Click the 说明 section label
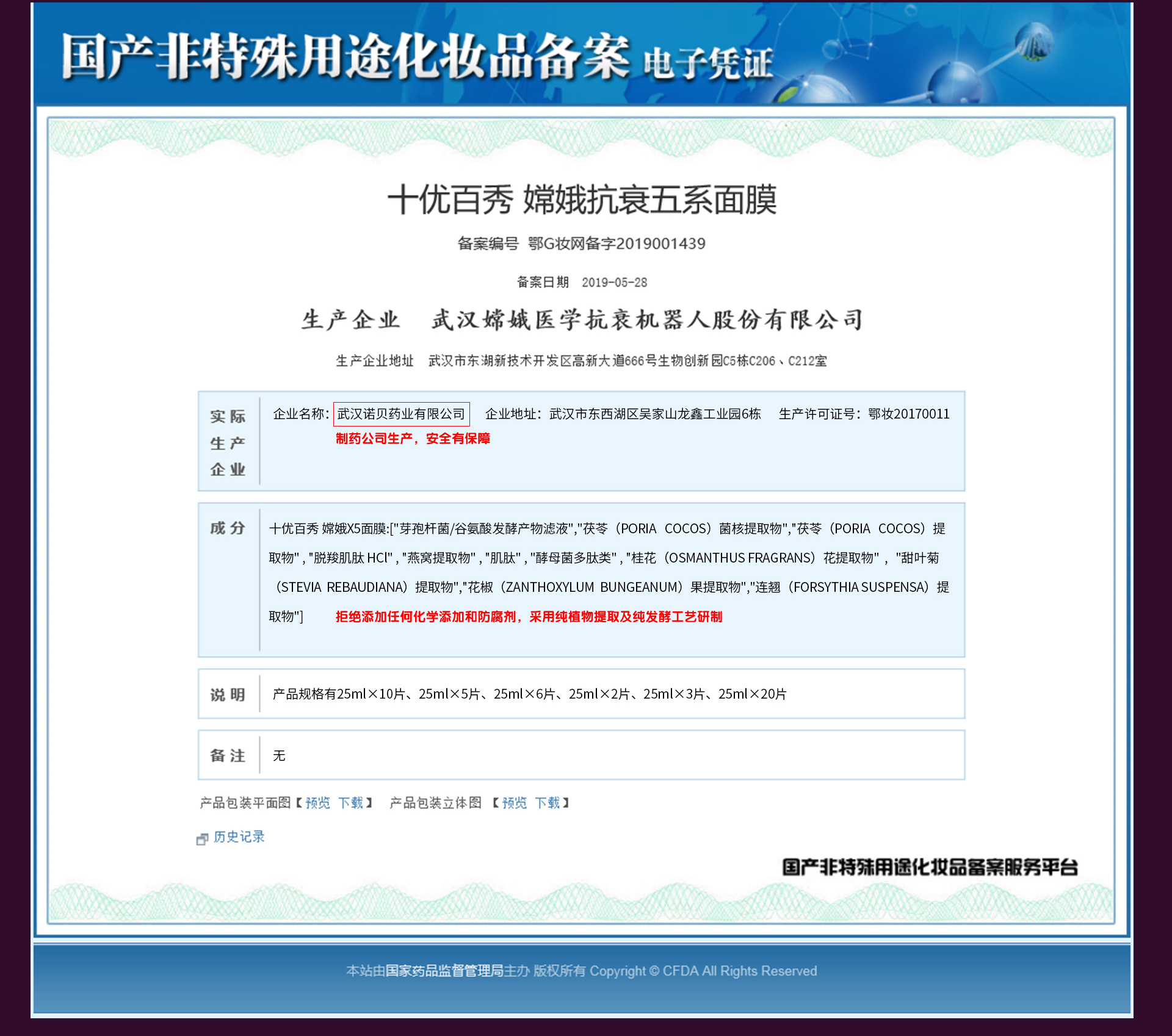1172x1036 pixels. click(228, 694)
